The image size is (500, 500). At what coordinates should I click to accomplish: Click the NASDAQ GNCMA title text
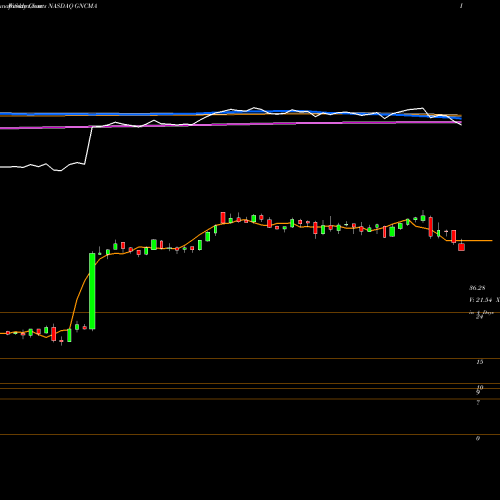point(73,6)
